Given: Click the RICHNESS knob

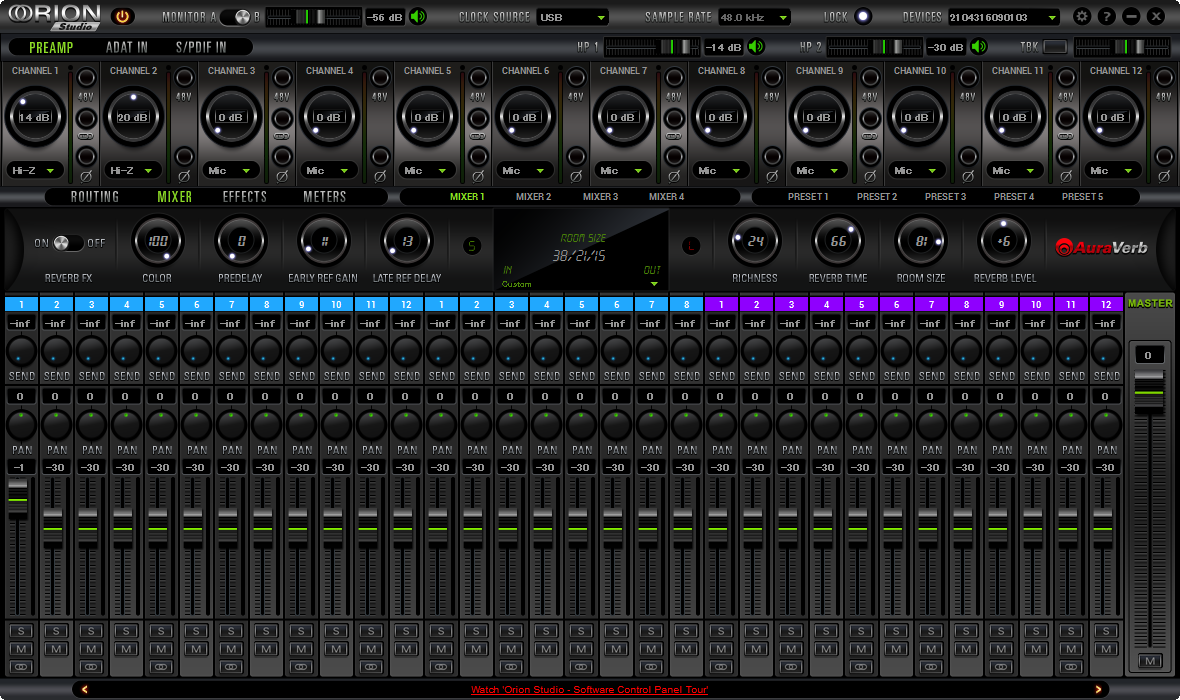Looking at the screenshot, I should click(755, 242).
